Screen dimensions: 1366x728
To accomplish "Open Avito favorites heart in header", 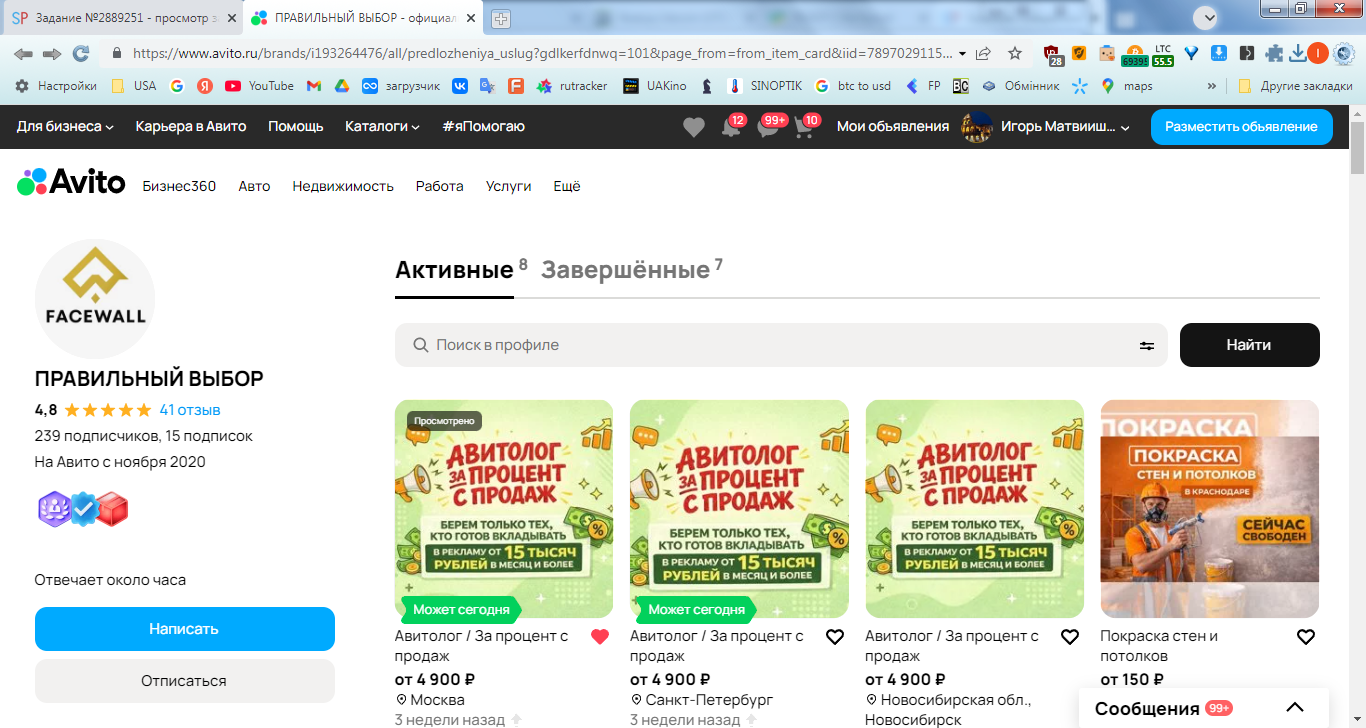I will (x=694, y=127).
